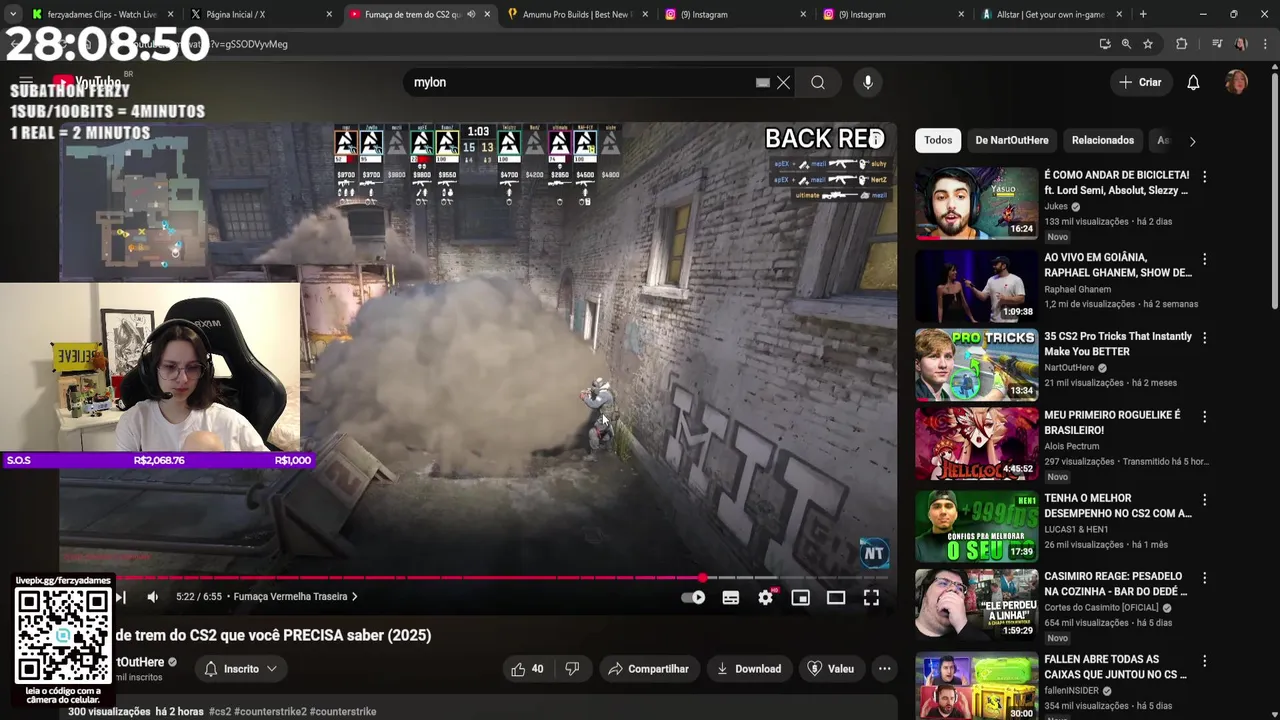Switch to miniplayer mode
Screen dimensions: 1280x720
[x=801, y=597]
